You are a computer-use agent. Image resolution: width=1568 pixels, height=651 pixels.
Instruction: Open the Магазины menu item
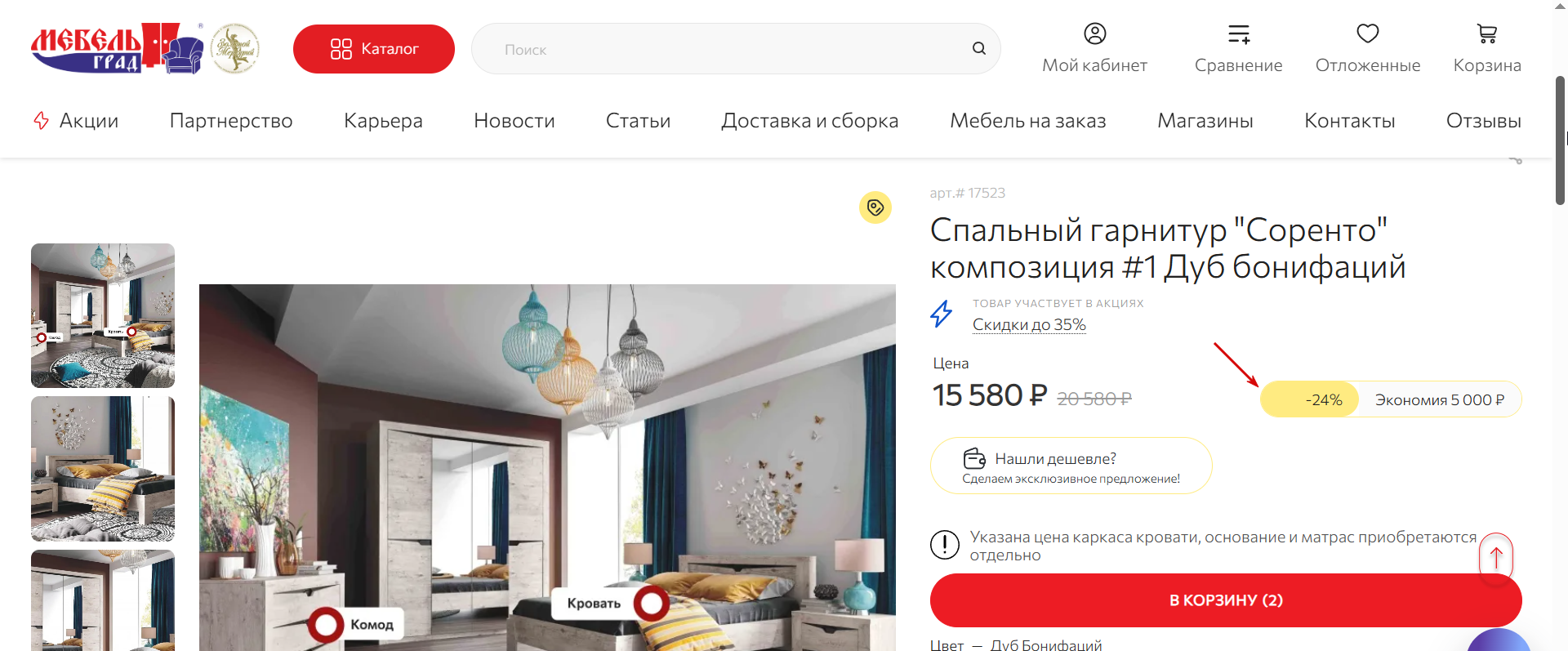click(x=1205, y=121)
